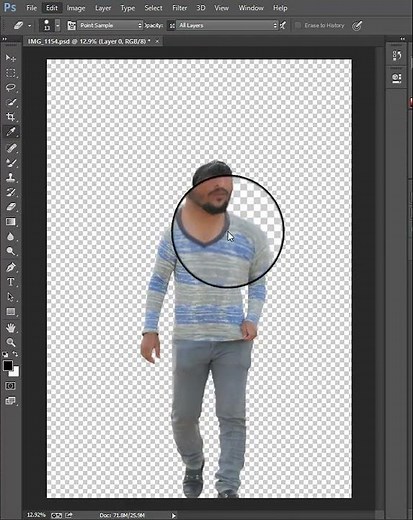Select the History Brush tool

click(x=10, y=192)
